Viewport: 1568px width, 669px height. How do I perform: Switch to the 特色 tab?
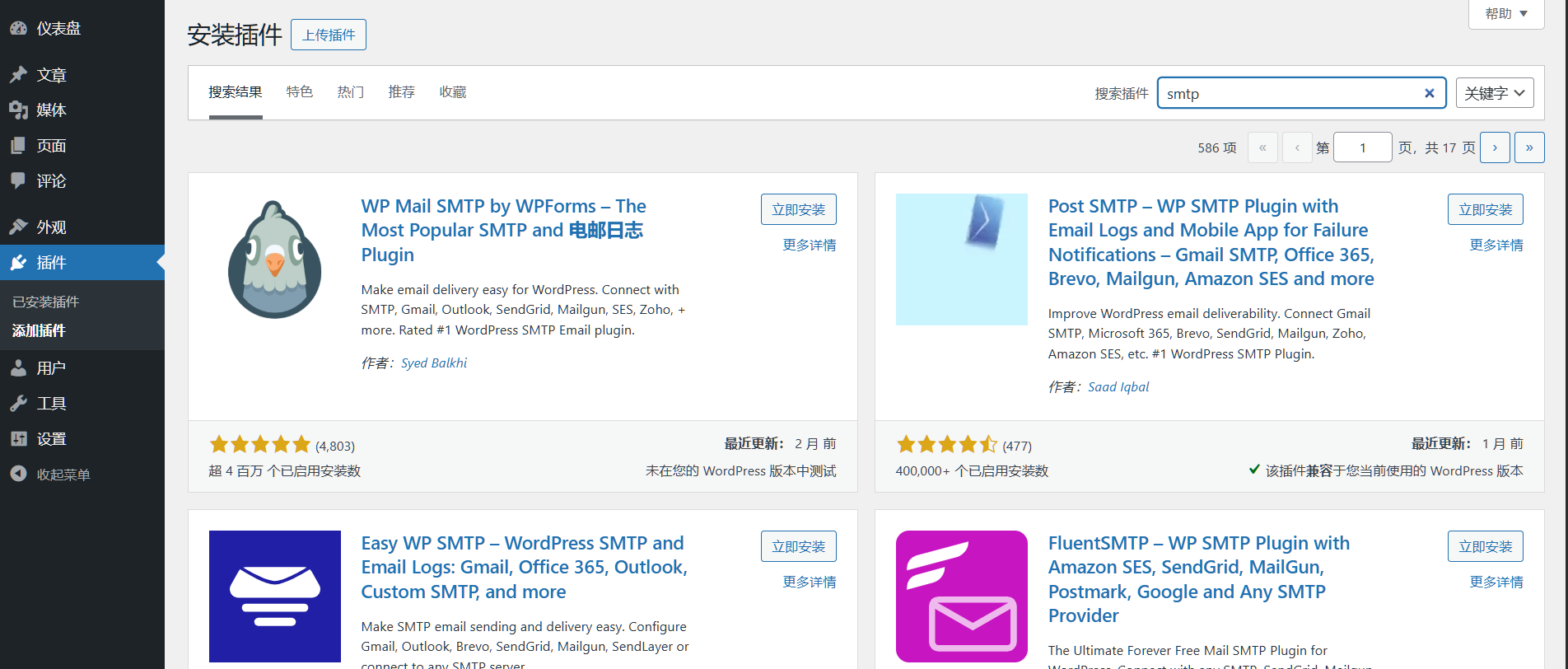pos(300,92)
